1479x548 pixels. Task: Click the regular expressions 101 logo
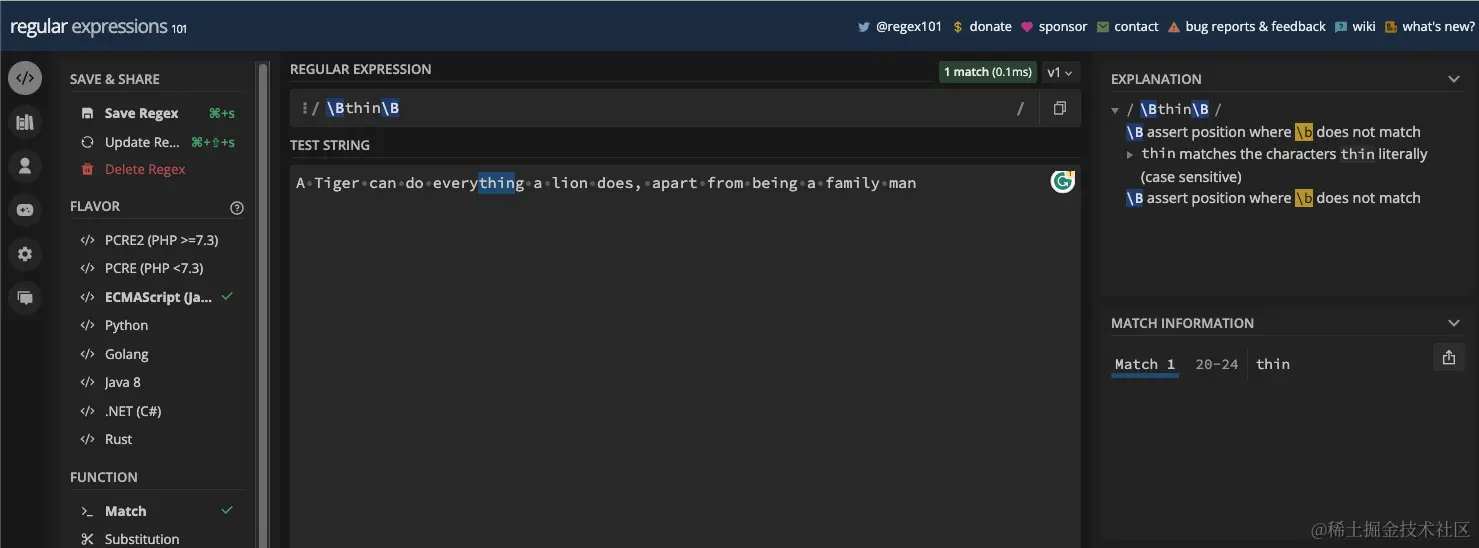point(98,27)
